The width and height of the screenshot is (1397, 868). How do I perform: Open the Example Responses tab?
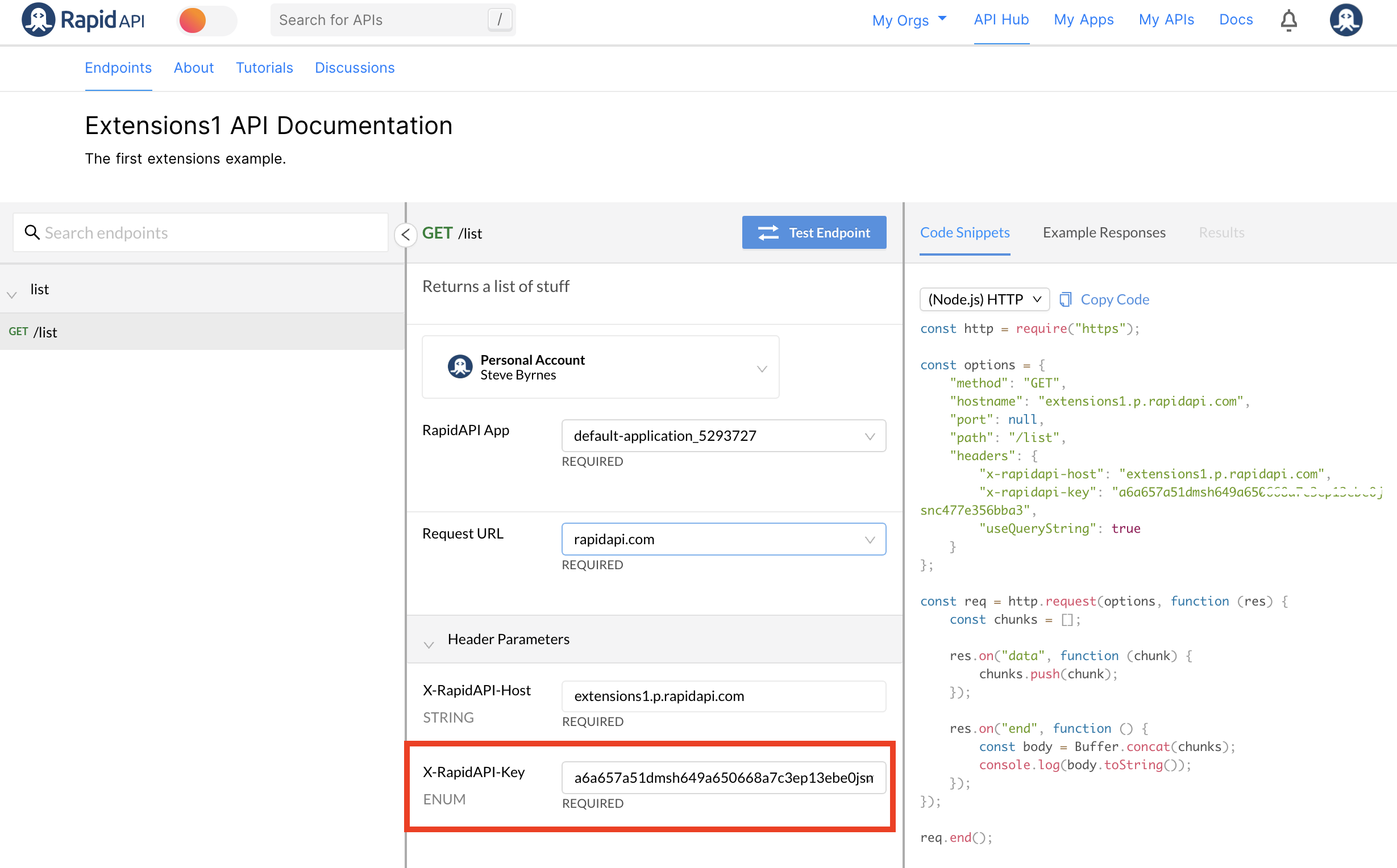tap(1104, 232)
